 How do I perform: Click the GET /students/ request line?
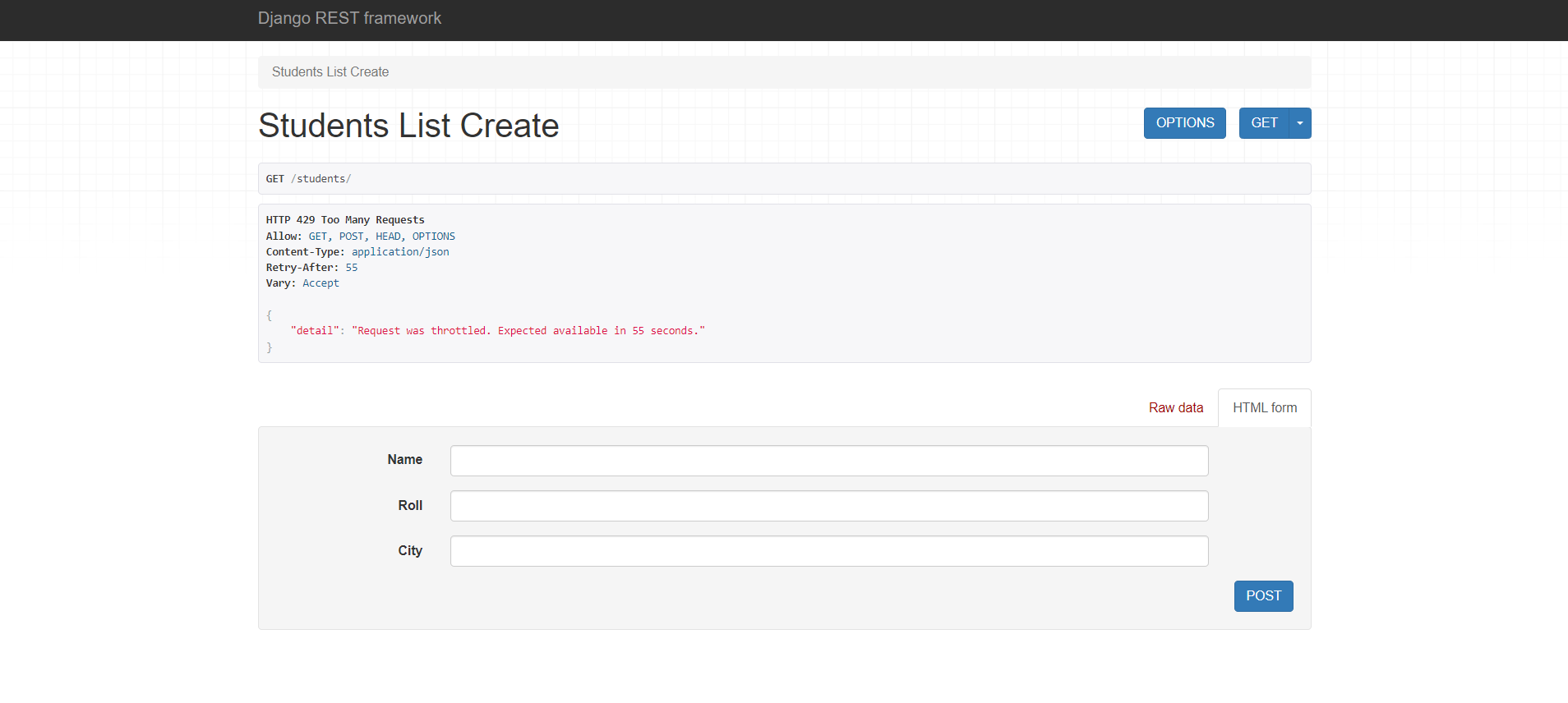click(308, 179)
